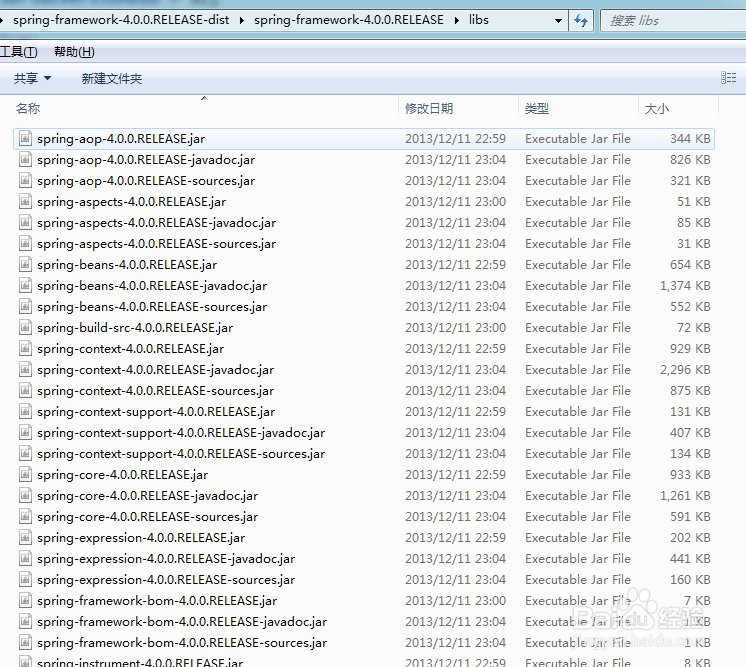
Task: Click the icon of spring-expression-4.0.0.RELEASE-javadoc.jar
Action: pos(25,558)
